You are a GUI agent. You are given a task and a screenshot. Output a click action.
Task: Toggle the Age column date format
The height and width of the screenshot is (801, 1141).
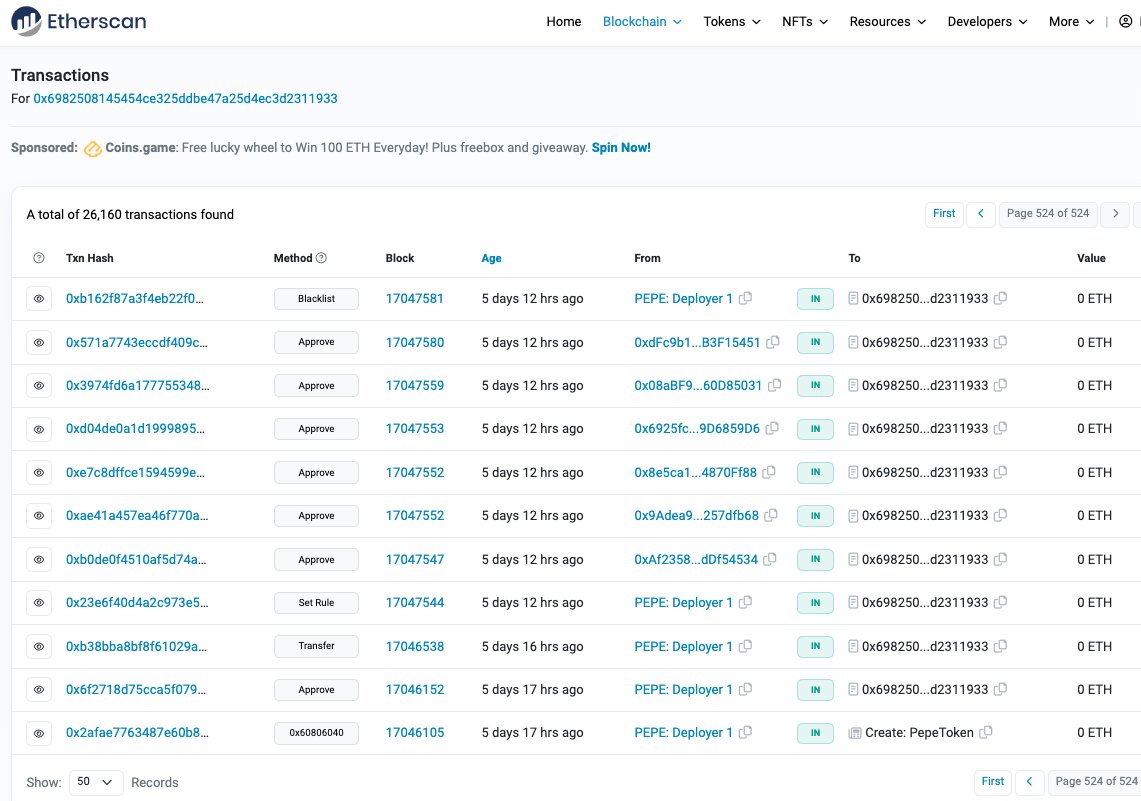491,258
